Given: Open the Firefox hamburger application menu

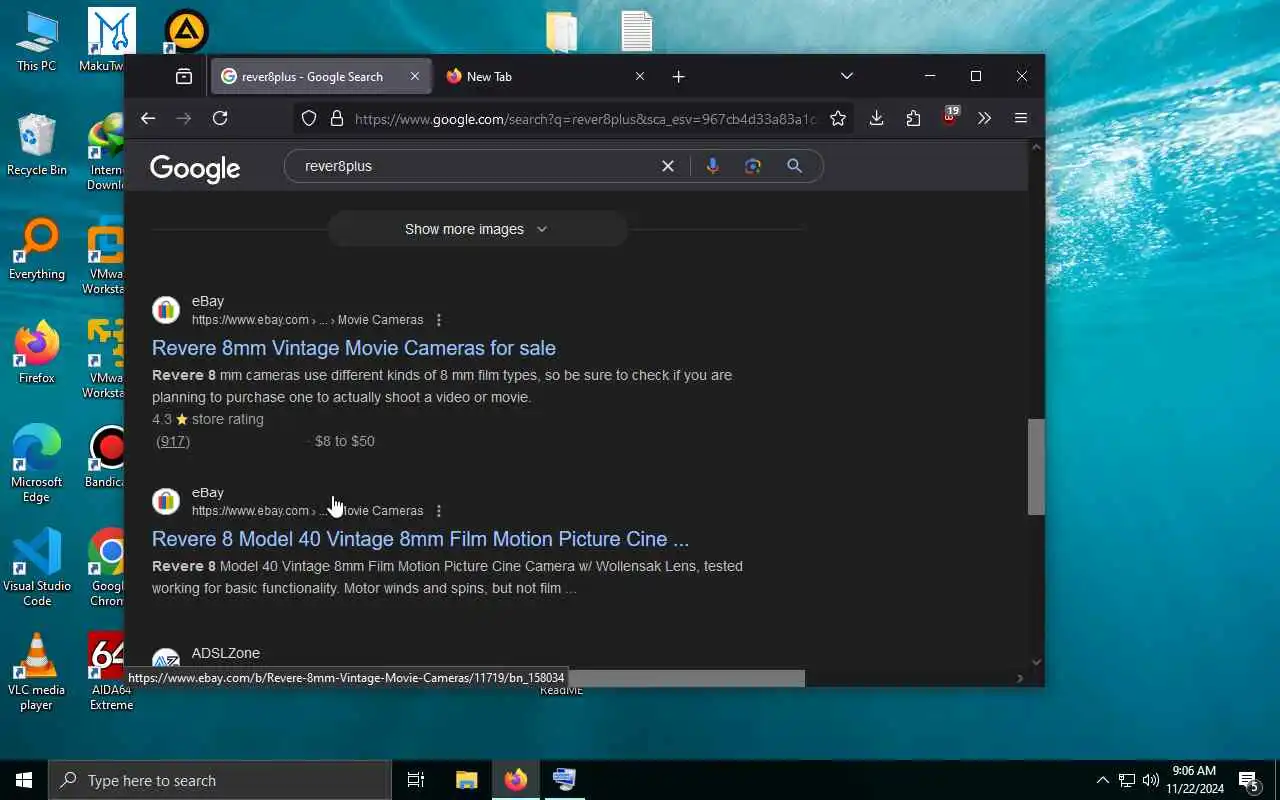Looking at the screenshot, I should point(1021,118).
